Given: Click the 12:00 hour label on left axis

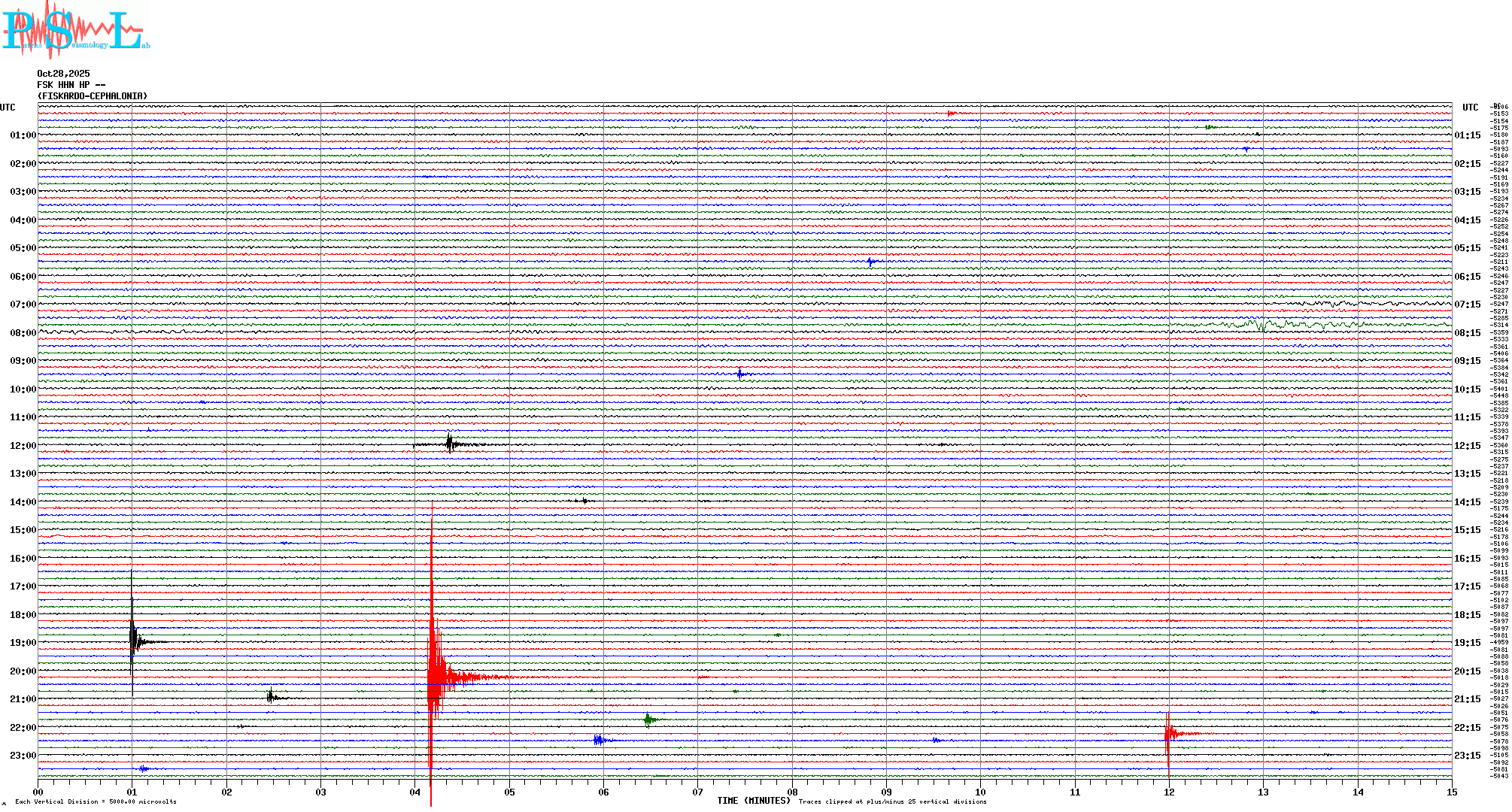Looking at the screenshot, I should [23, 446].
